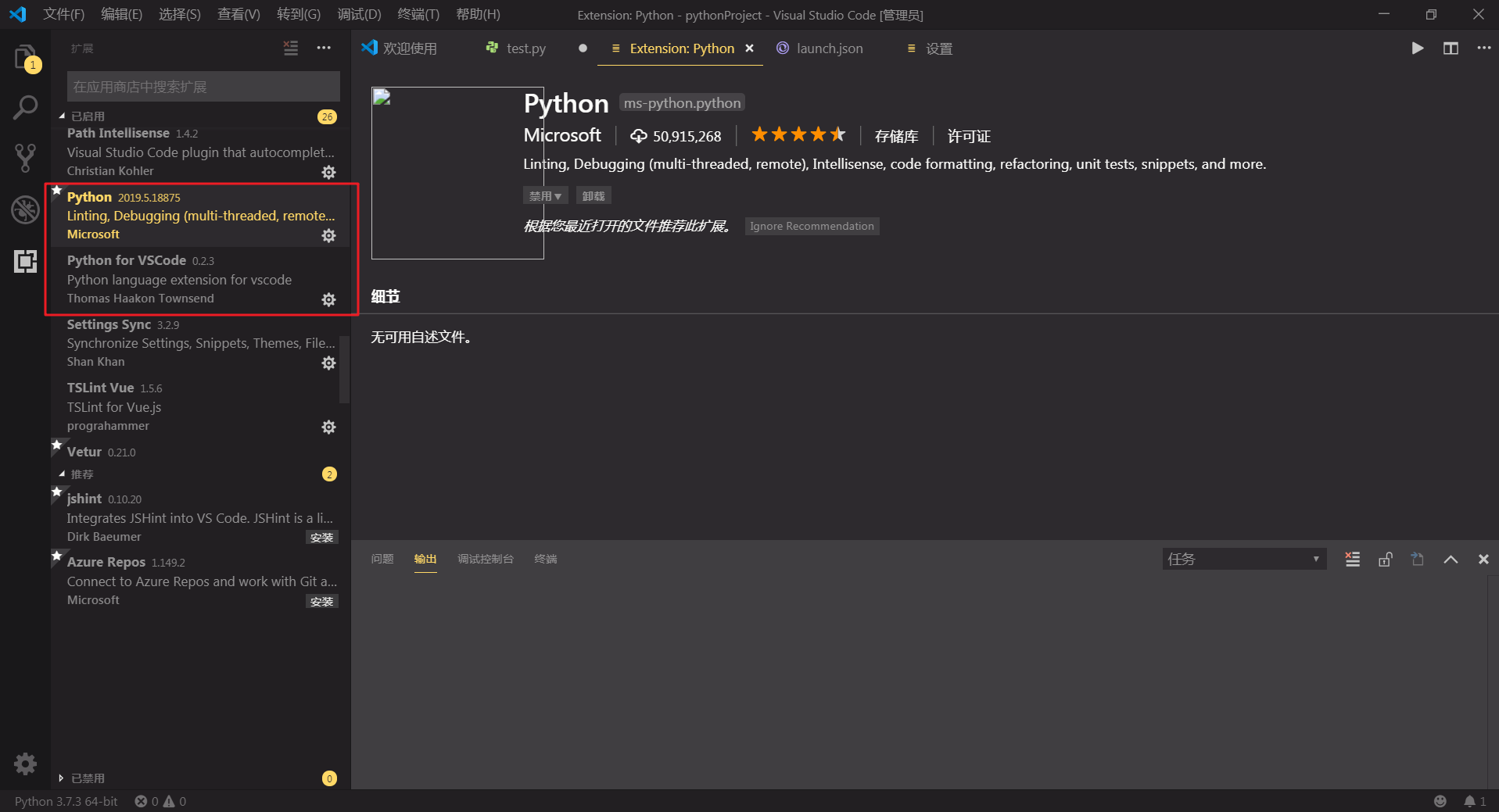Click the feedback smiley in status bar
1499x812 pixels.
(1440, 801)
